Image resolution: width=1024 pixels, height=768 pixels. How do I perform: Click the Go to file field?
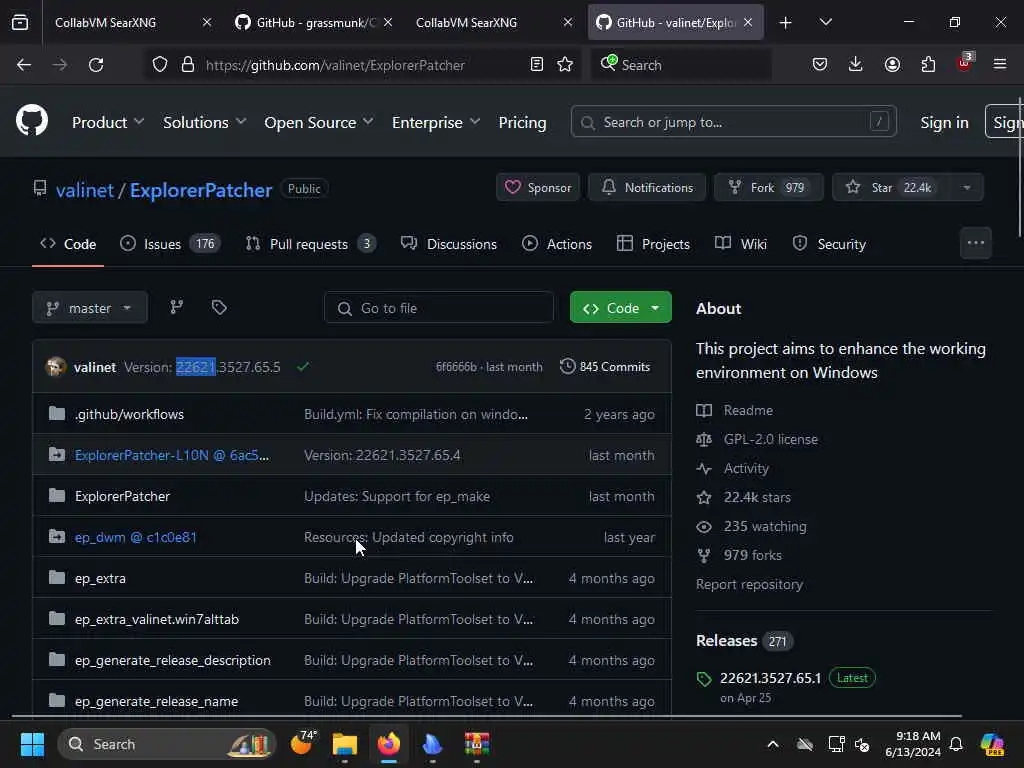438,308
